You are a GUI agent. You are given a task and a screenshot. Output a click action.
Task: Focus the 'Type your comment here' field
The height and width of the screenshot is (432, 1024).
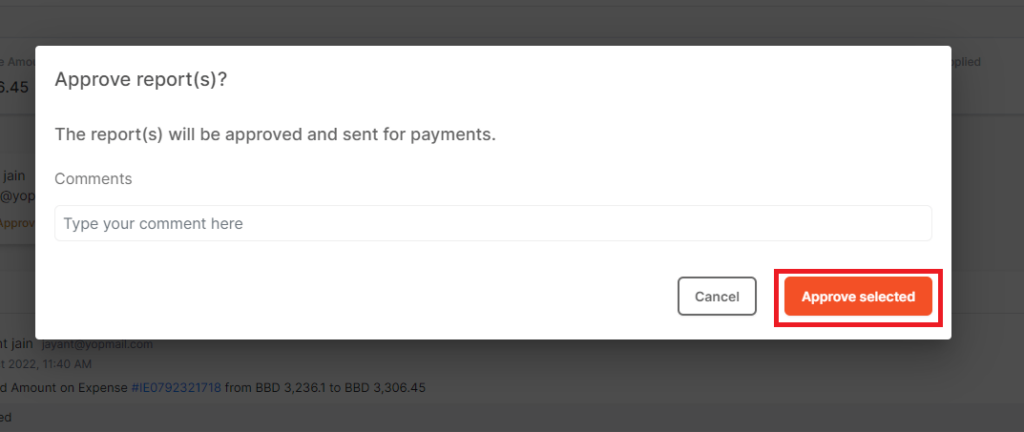point(493,223)
